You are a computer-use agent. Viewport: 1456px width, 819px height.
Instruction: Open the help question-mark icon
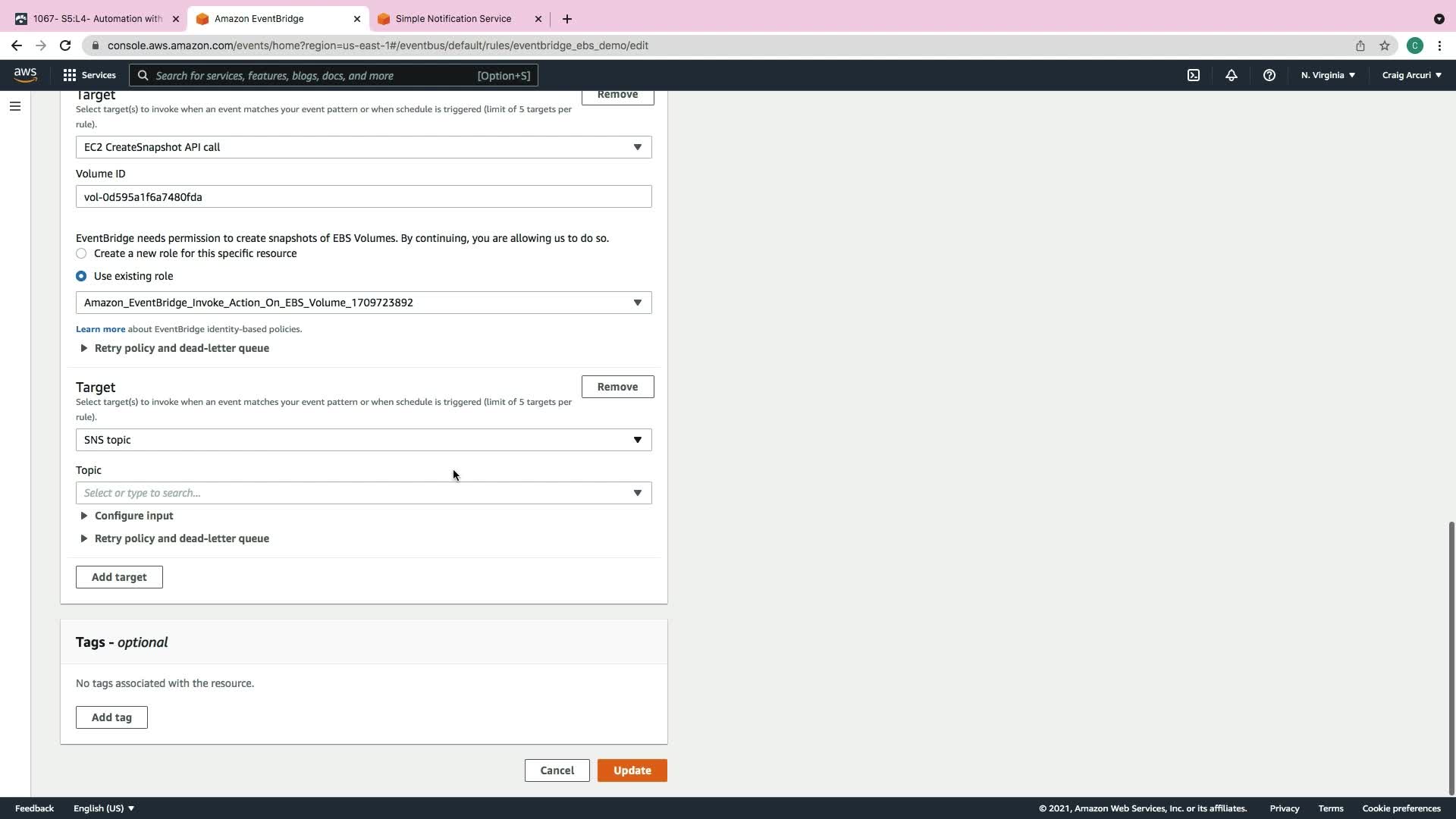(1269, 75)
